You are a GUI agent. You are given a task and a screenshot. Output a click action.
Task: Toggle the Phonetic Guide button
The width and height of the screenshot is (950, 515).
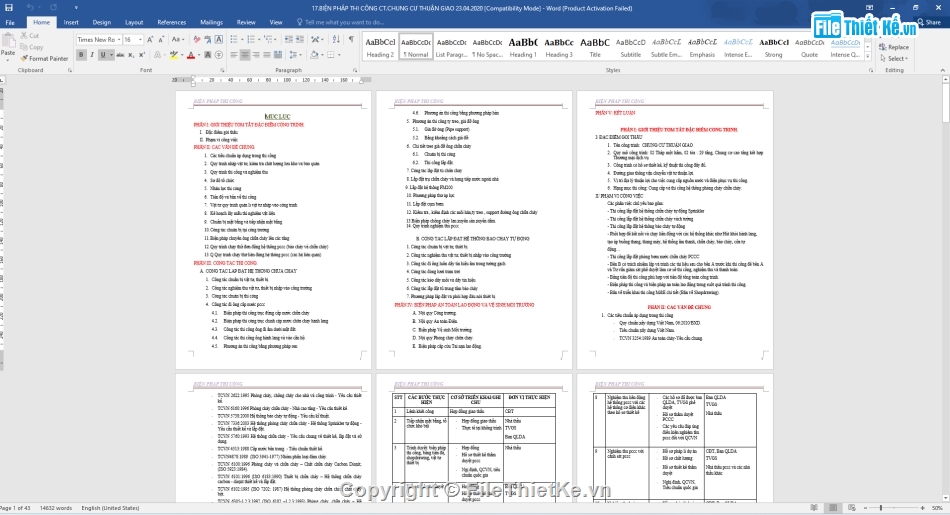pos(208,39)
